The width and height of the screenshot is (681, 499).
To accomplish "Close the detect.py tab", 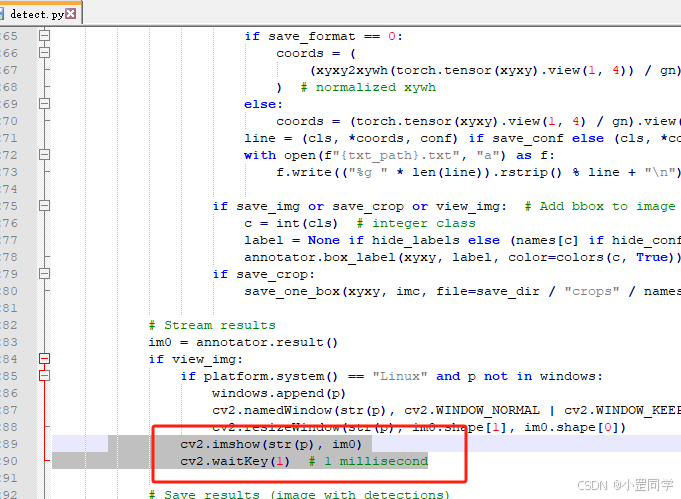I will point(70,14).
